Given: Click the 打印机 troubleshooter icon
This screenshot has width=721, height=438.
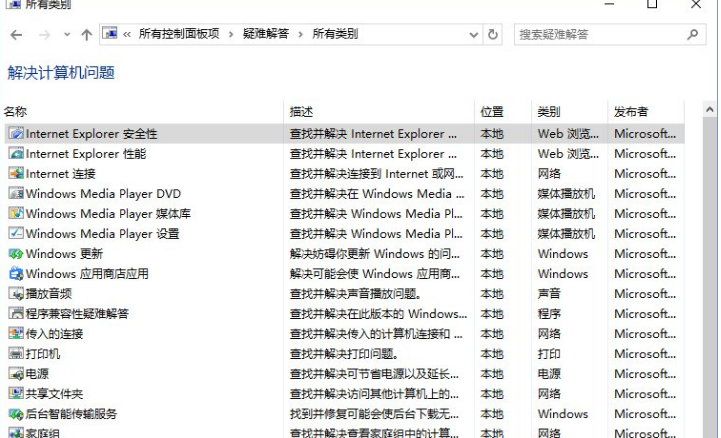Looking at the screenshot, I should (16, 353).
